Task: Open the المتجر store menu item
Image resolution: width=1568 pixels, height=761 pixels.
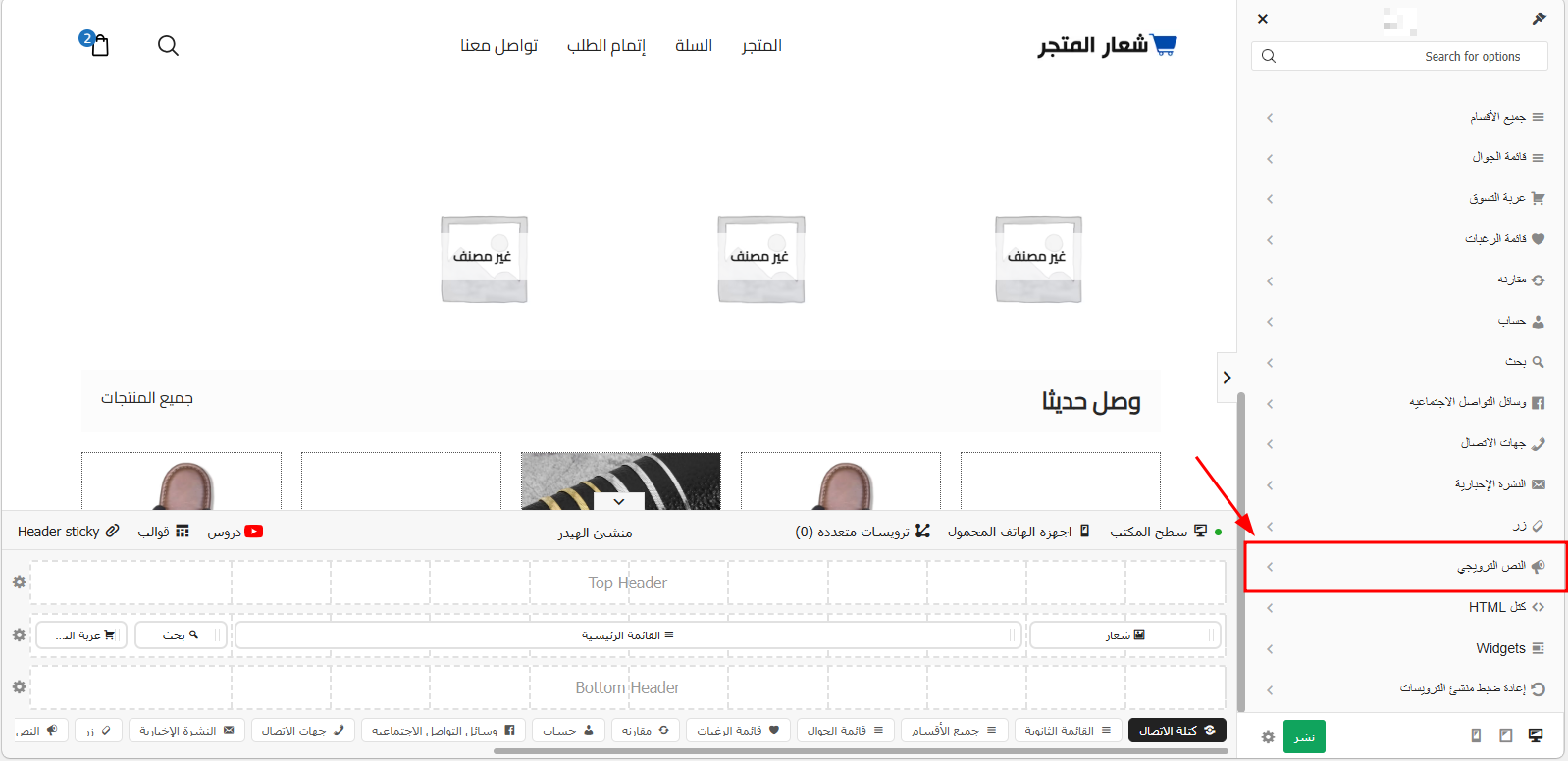Action: [761, 46]
